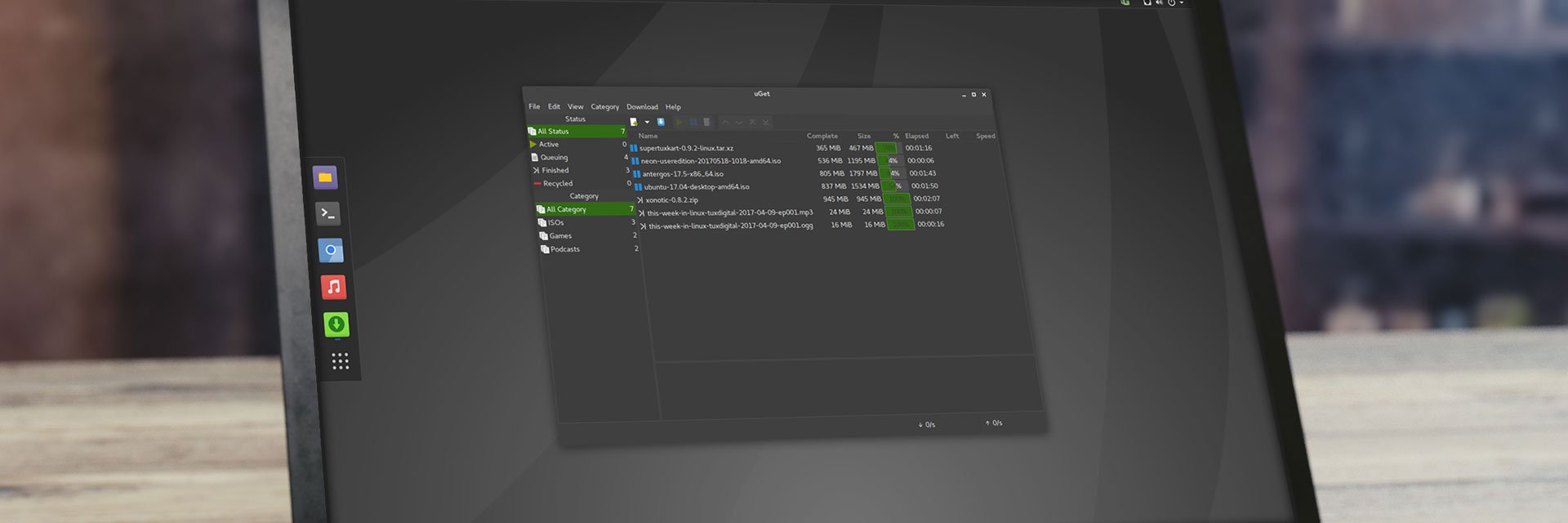Open the Help menu
Image resolution: width=1568 pixels, height=523 pixels.
[x=673, y=107]
